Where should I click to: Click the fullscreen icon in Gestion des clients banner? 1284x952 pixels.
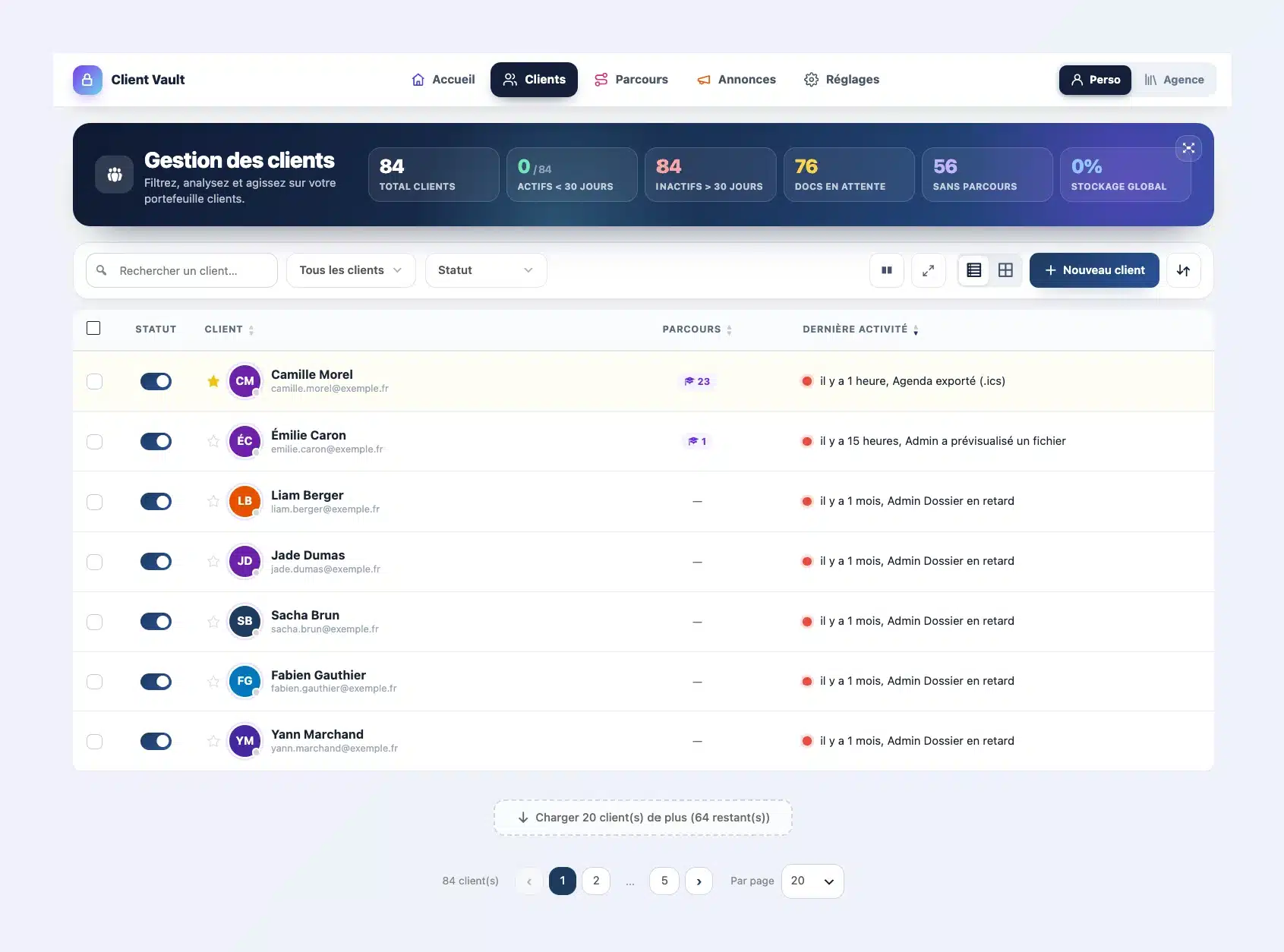pyautogui.click(x=1188, y=148)
